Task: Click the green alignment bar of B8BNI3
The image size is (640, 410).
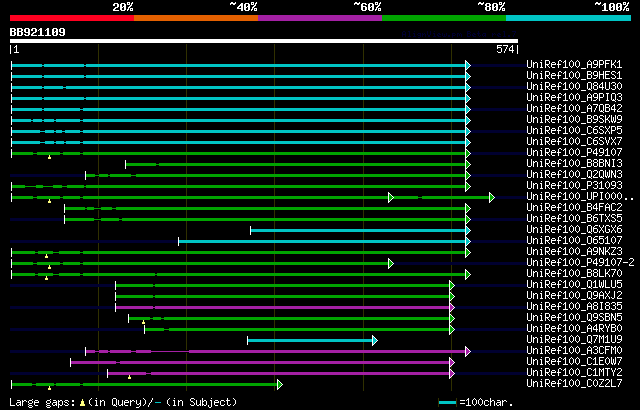Action: click(296, 164)
